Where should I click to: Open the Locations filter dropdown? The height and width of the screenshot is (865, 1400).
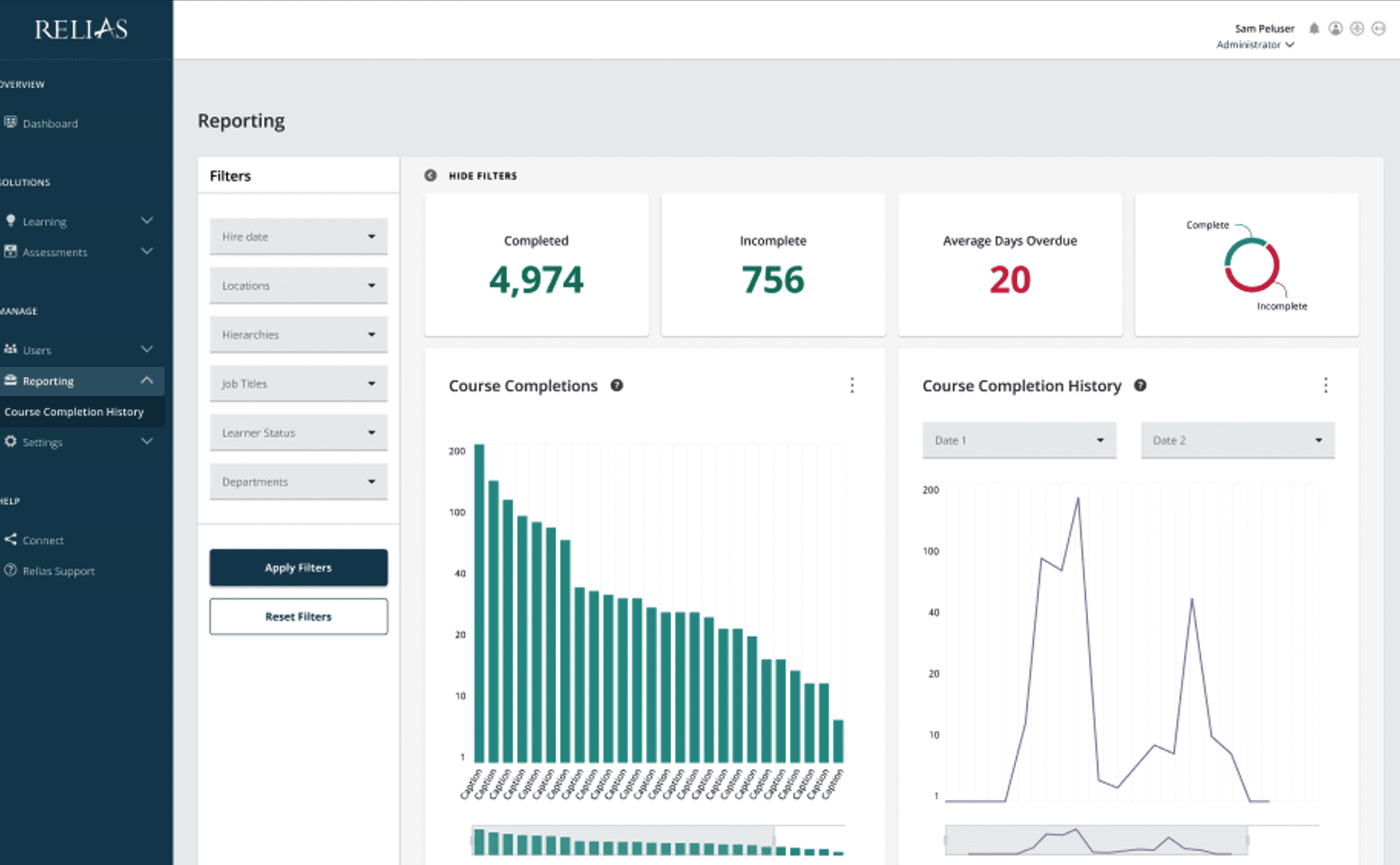coord(299,286)
